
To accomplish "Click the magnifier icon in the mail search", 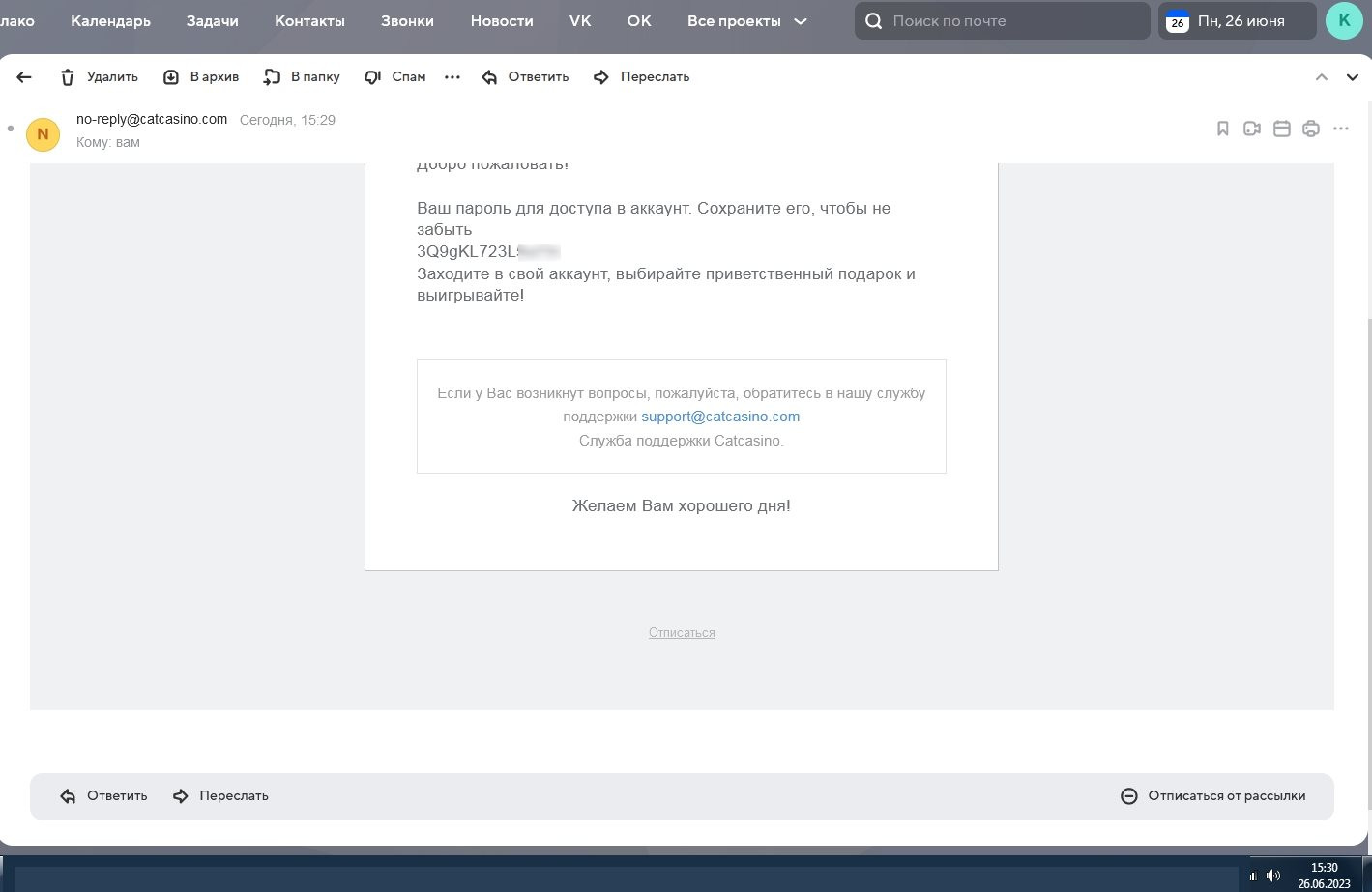I will pyautogui.click(x=874, y=21).
